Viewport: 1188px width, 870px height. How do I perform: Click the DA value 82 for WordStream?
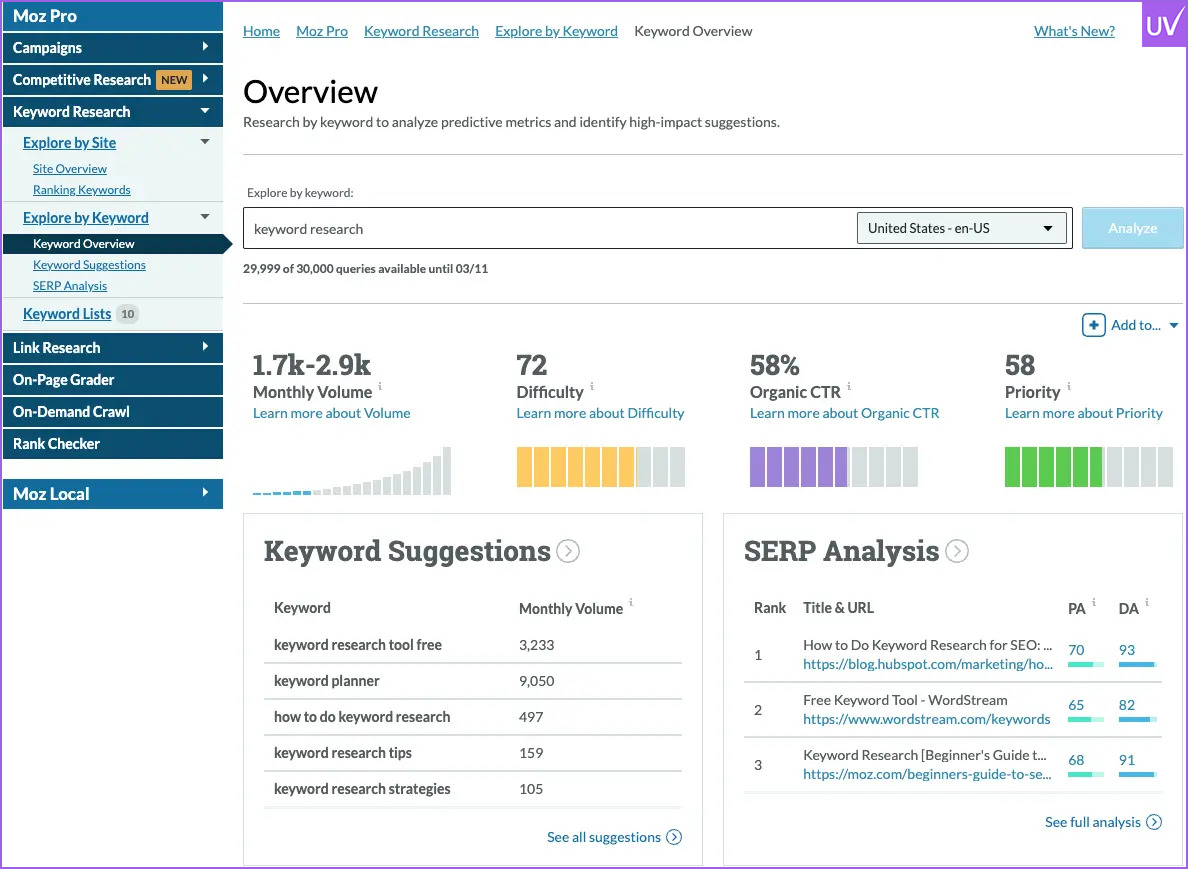click(x=1127, y=706)
